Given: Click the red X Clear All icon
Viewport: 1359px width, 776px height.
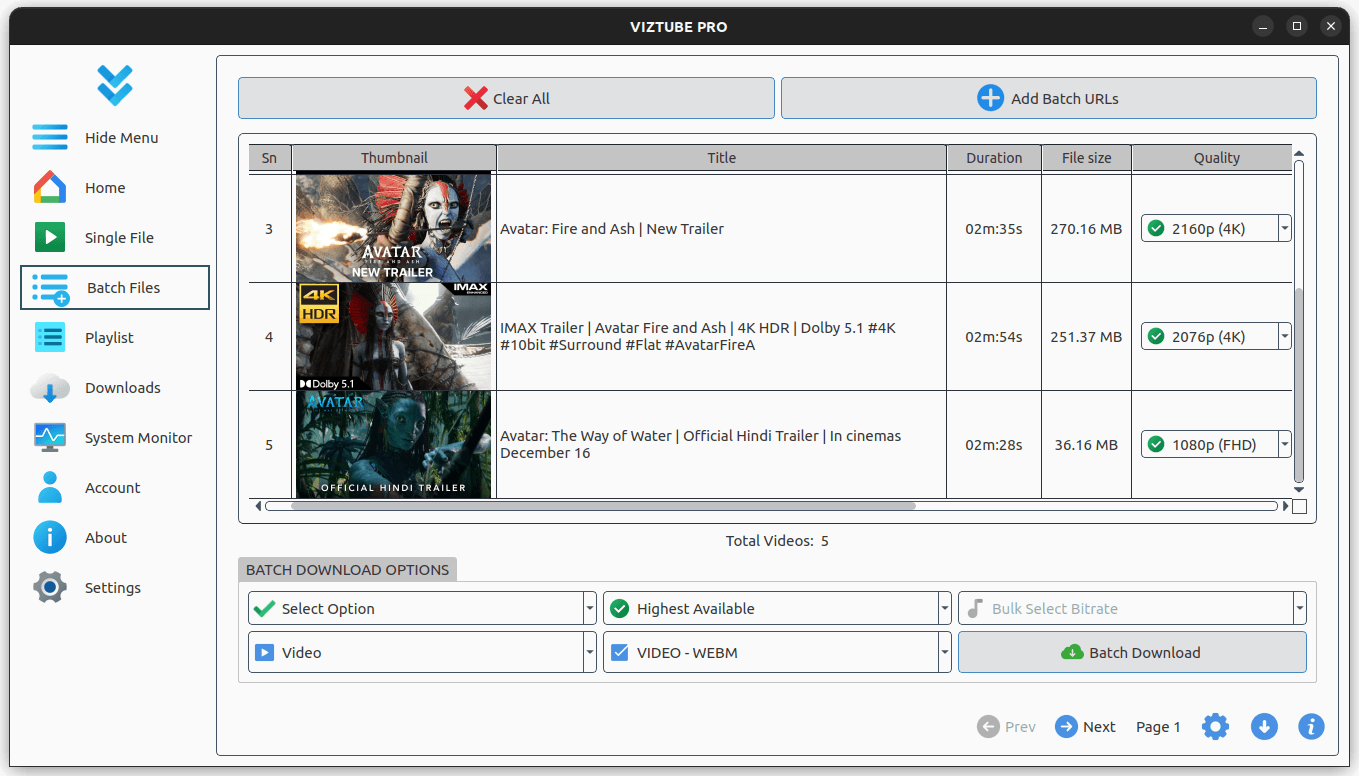Looking at the screenshot, I should (x=476, y=98).
